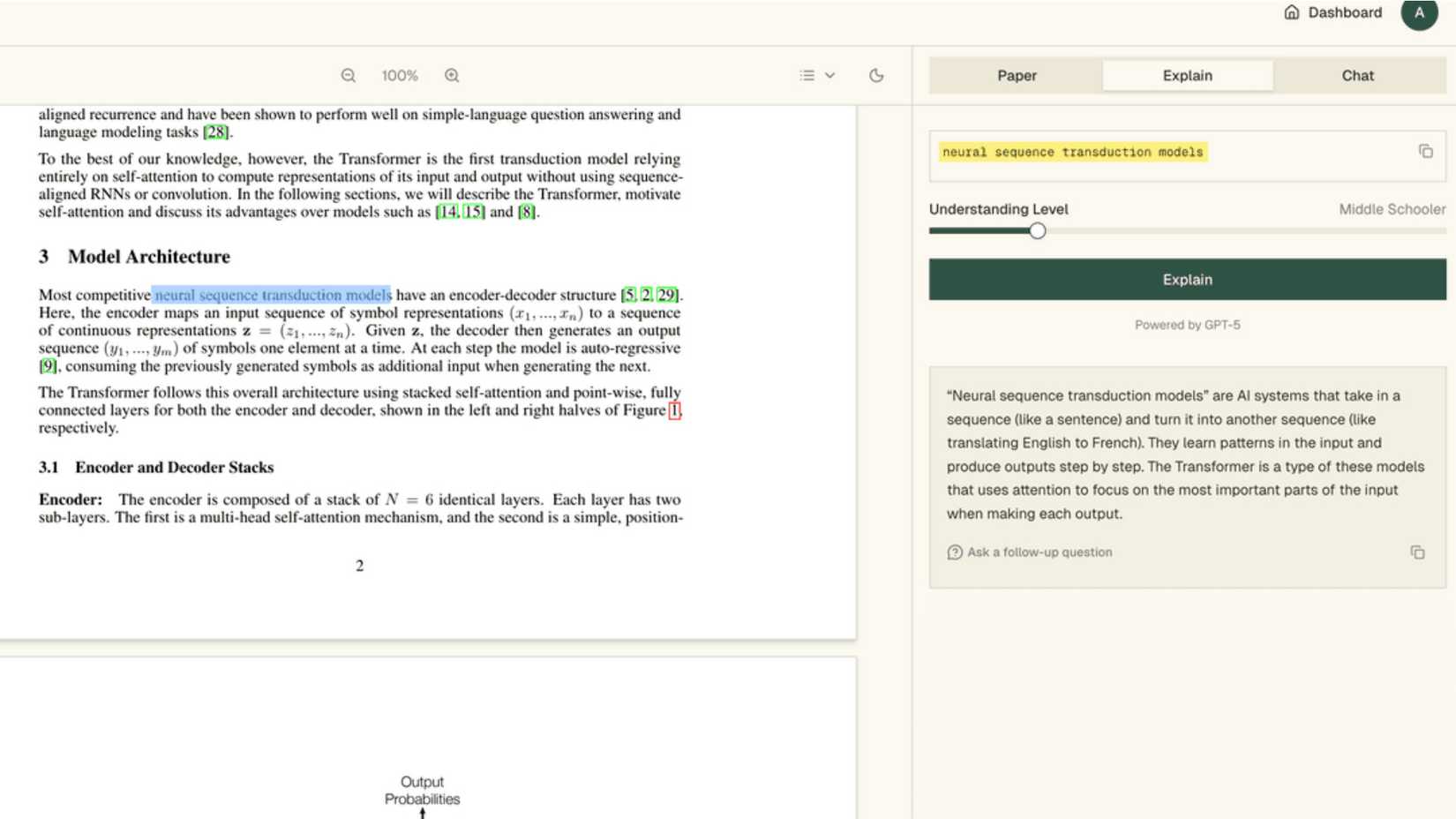Viewport: 1456px width, 819px height.
Task: Click the zoom out magnifier icon
Action: click(349, 76)
